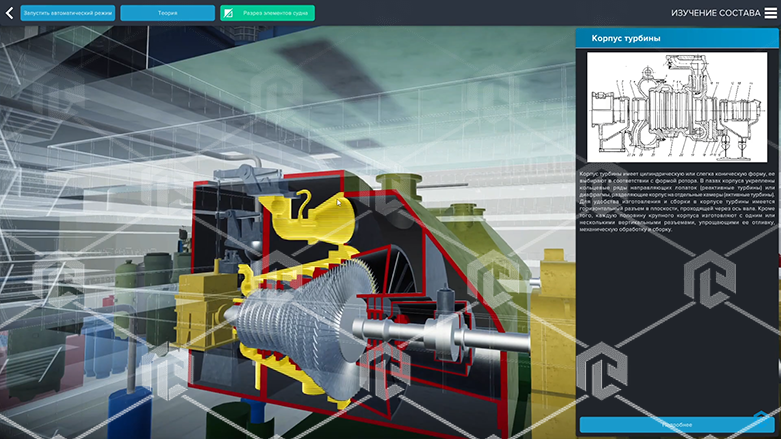Open the hamburger menu next to ИЗУЧЕНИЕ СОСТАВА
781x439 pixels.
(x=771, y=13)
